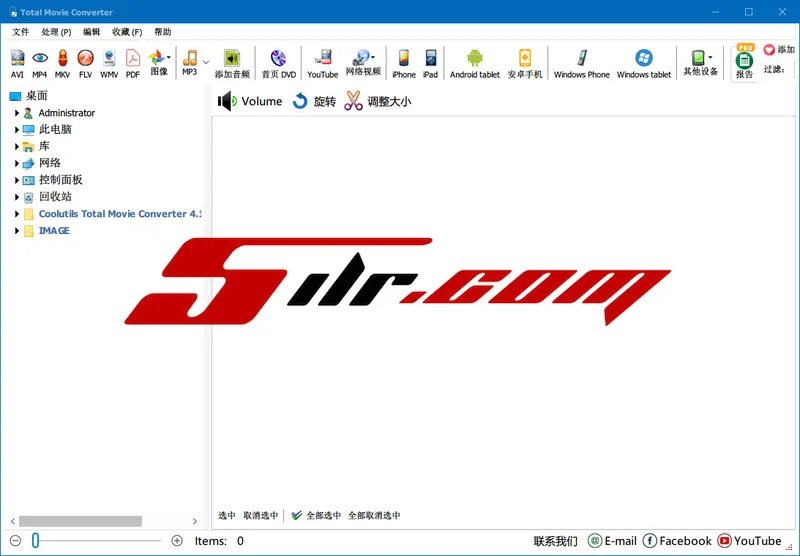This screenshot has height=556, width=800.
Task: Click the 其他设备 other devices icon
Action: (701, 62)
